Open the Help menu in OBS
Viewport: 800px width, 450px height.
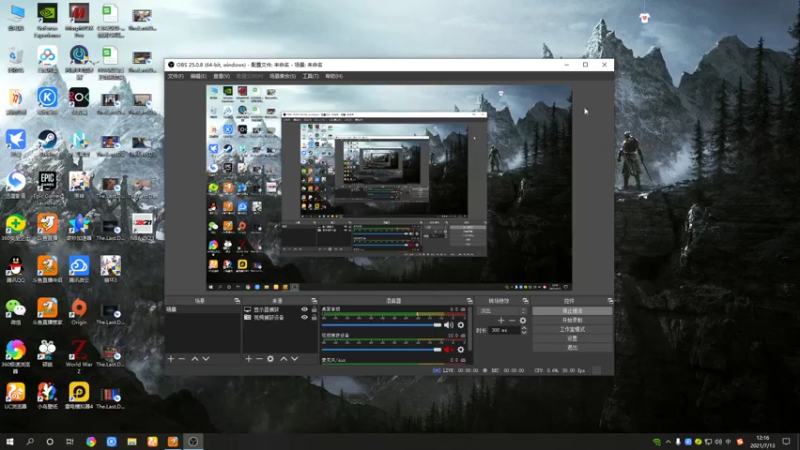click(x=334, y=76)
